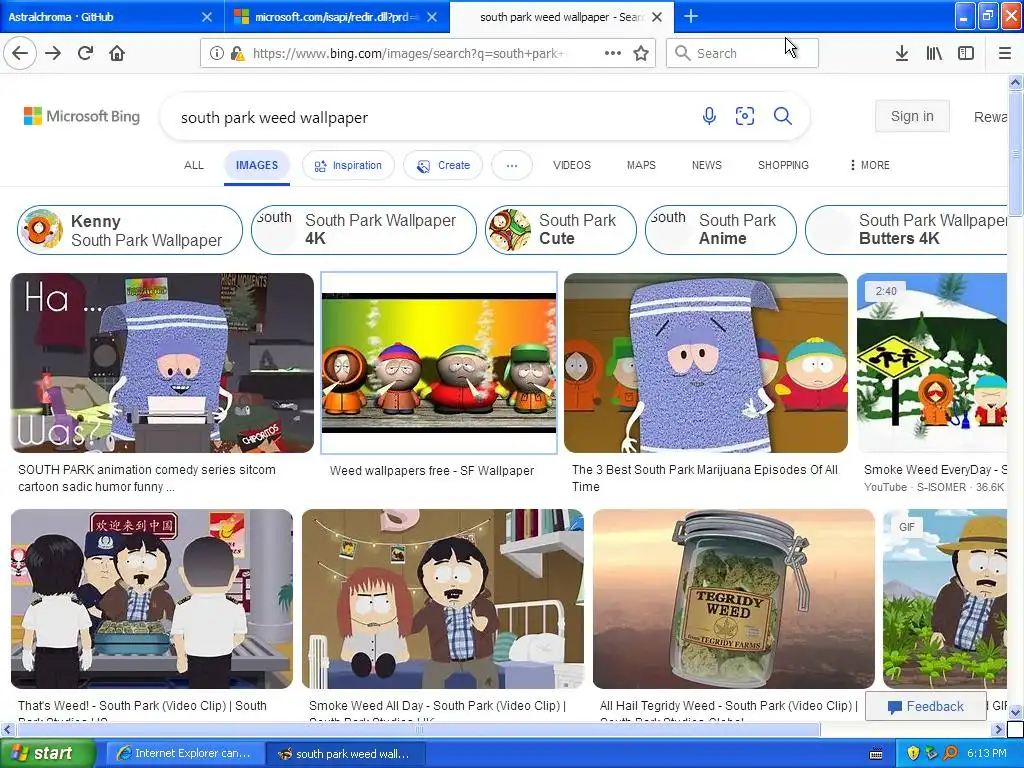Go forward with the forward arrow
This screenshot has height=768, width=1024.
tap(53, 53)
